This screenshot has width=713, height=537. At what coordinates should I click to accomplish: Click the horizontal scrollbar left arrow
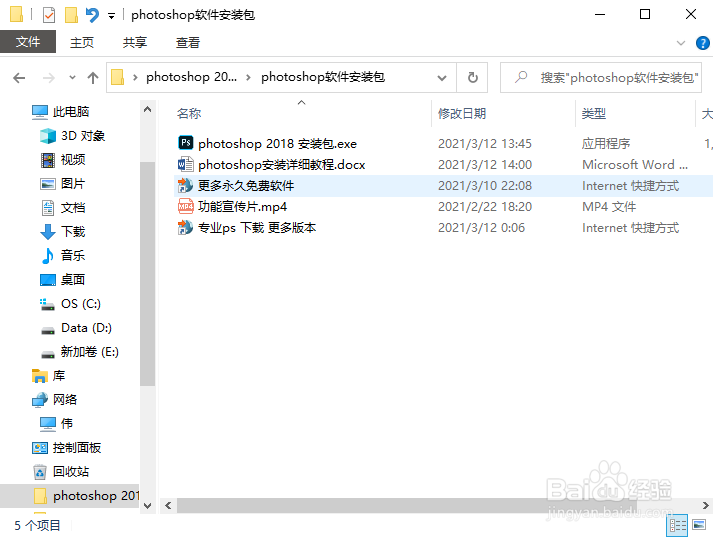point(168,506)
